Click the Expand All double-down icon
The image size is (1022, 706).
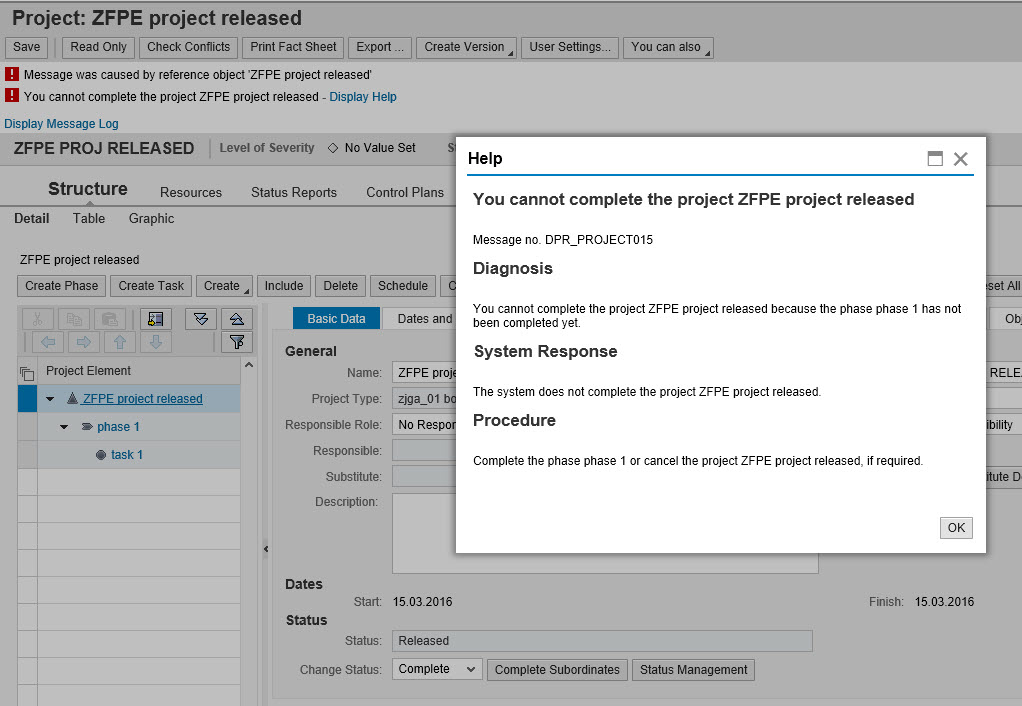click(201, 319)
